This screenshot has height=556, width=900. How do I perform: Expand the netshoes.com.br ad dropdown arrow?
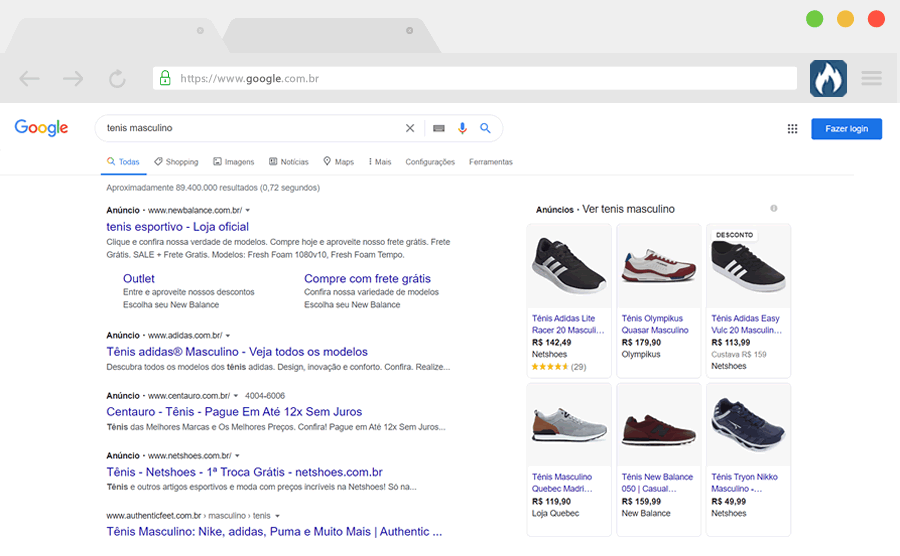[x=237, y=456]
